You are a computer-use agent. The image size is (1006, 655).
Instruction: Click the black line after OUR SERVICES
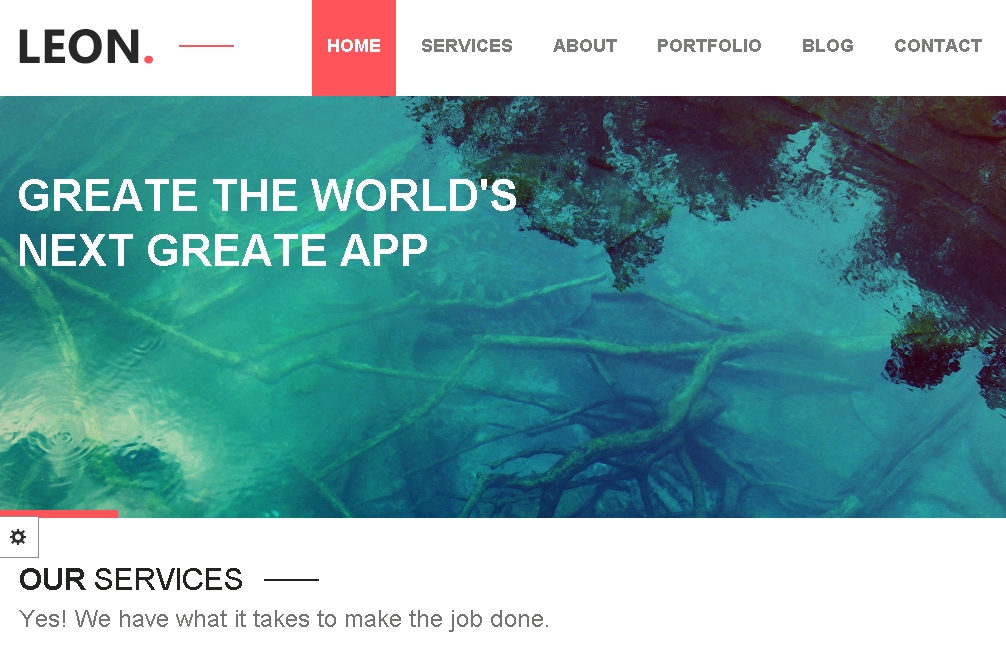[x=291, y=579]
